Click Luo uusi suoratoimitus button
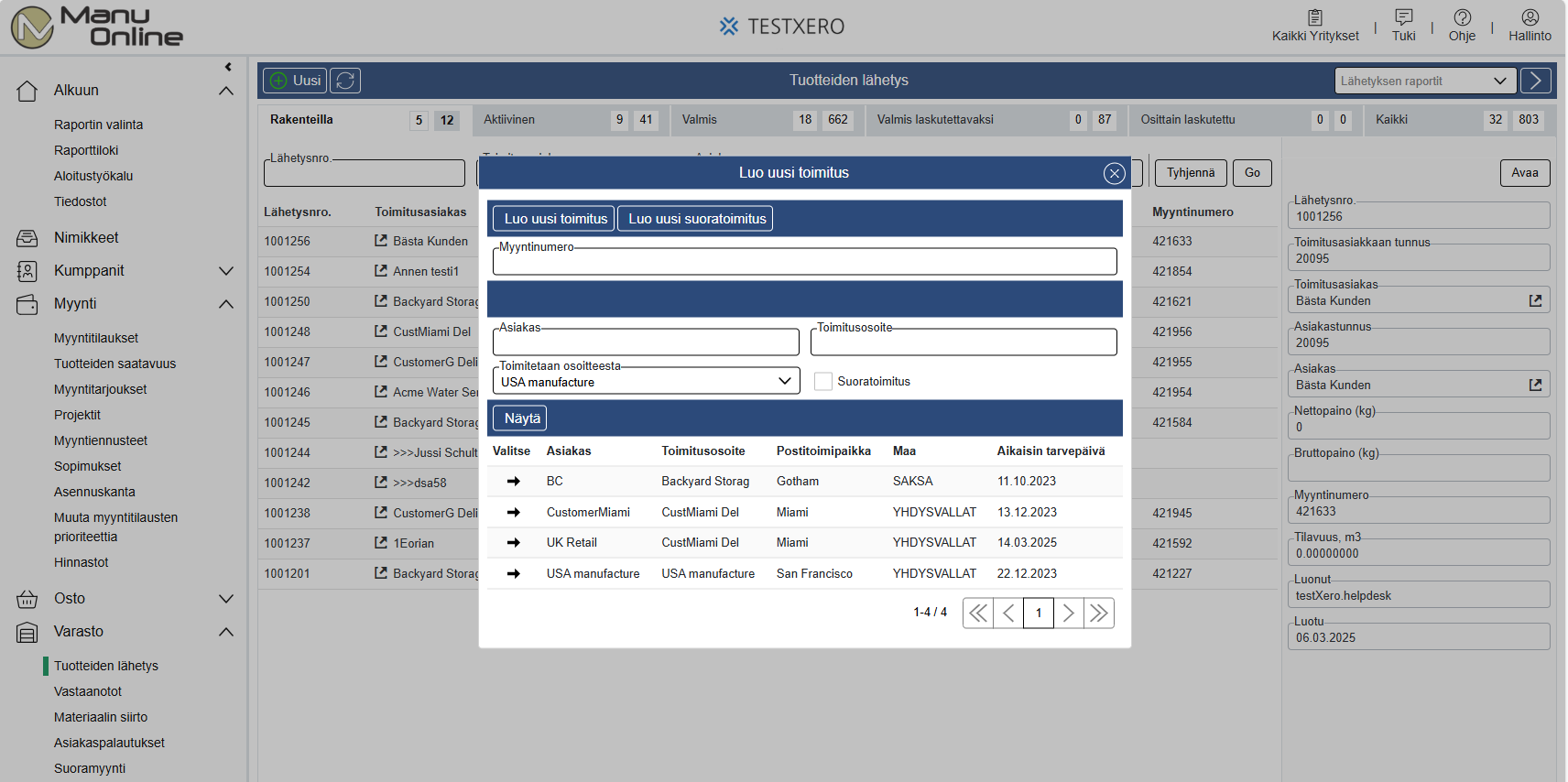The image size is (1568, 782). [x=695, y=219]
